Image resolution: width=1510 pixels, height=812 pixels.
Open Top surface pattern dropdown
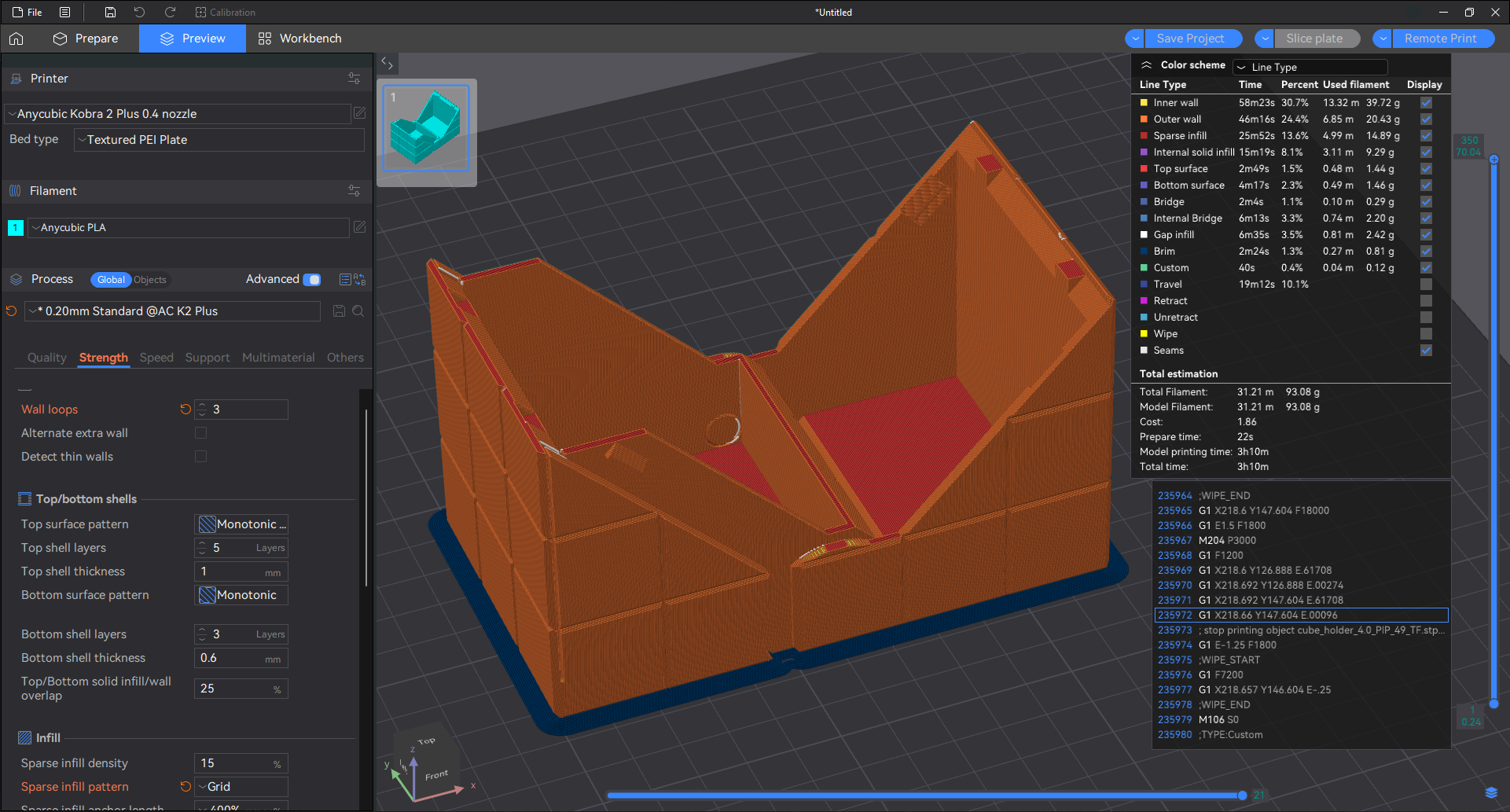click(241, 524)
